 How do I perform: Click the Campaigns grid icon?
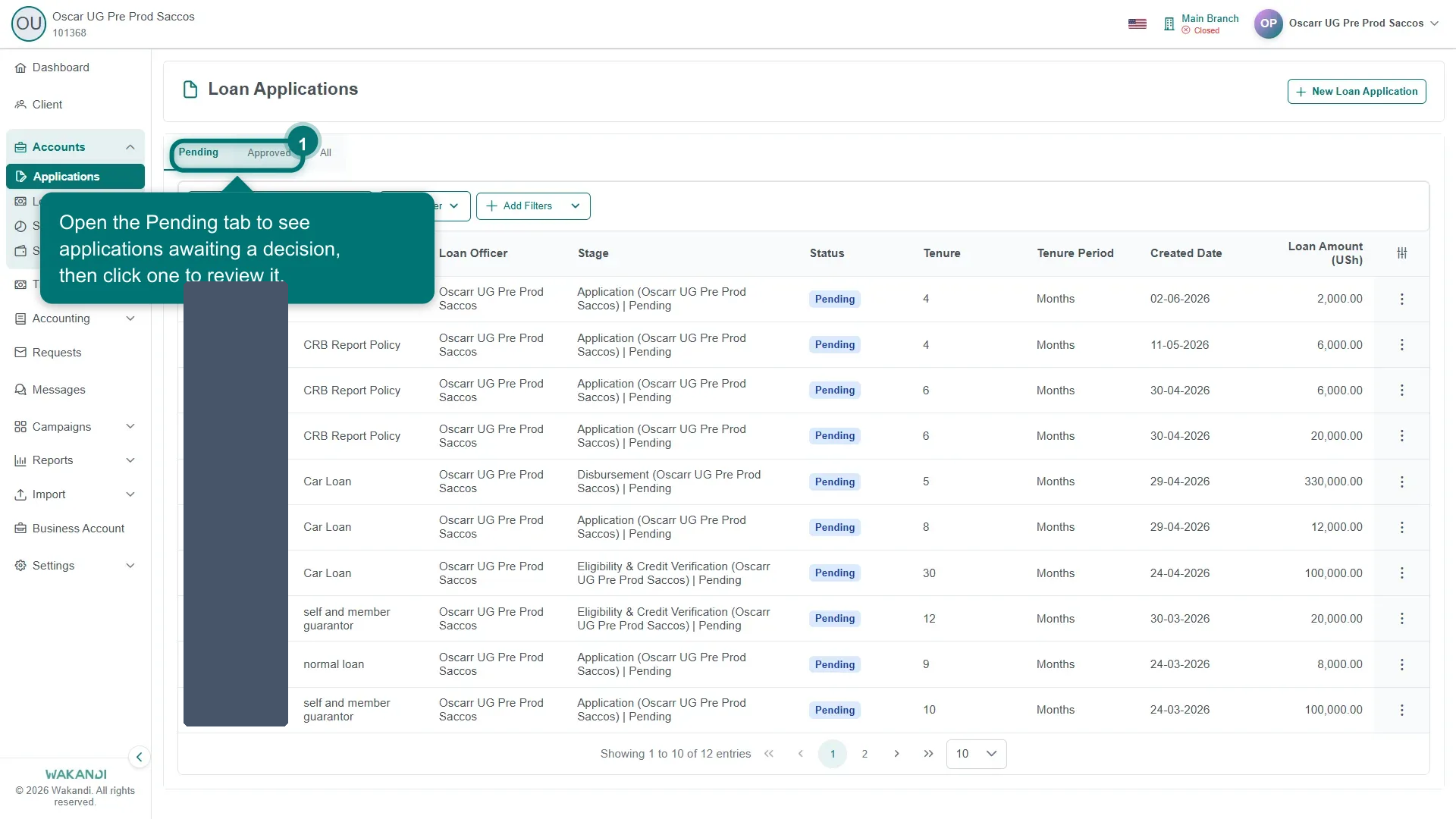coord(20,427)
